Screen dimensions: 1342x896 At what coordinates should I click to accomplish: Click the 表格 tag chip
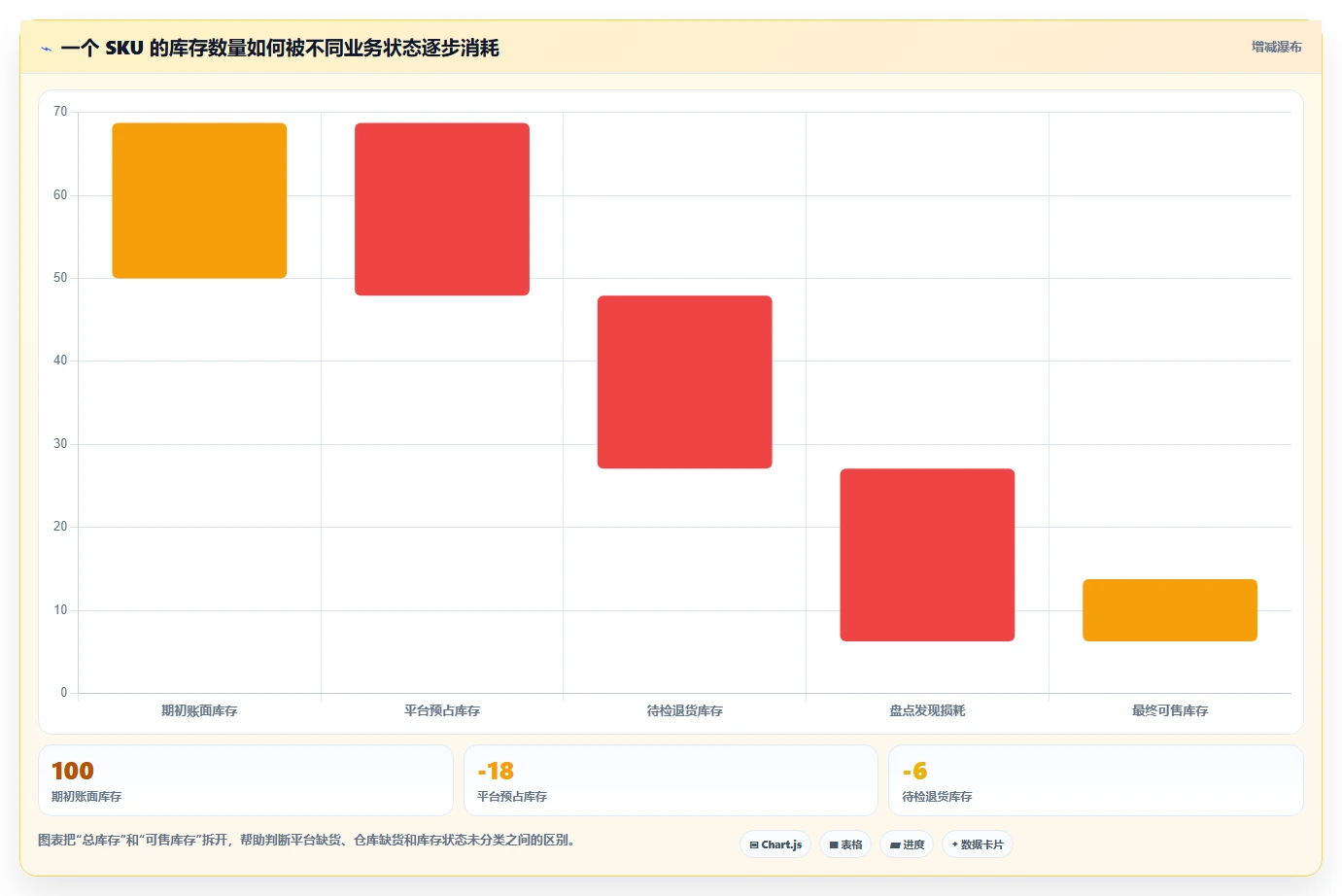pyautogui.click(x=845, y=844)
